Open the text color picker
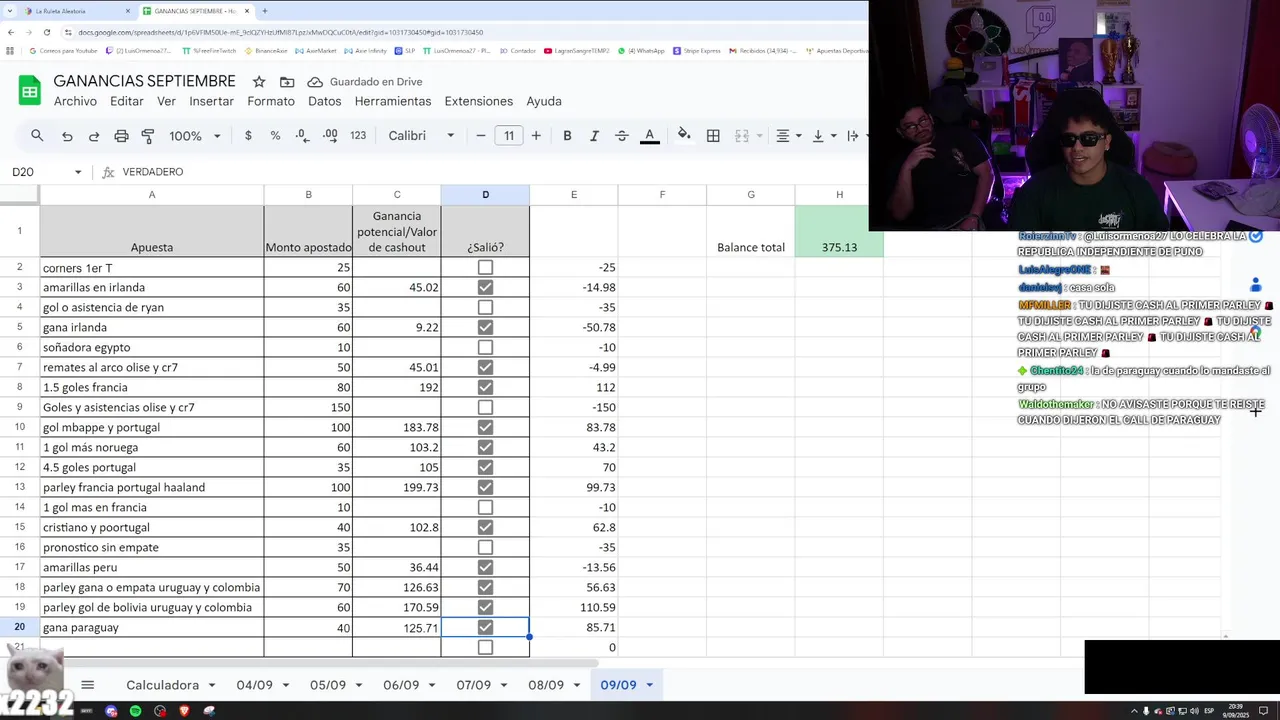The height and width of the screenshot is (720, 1280). pos(649,136)
